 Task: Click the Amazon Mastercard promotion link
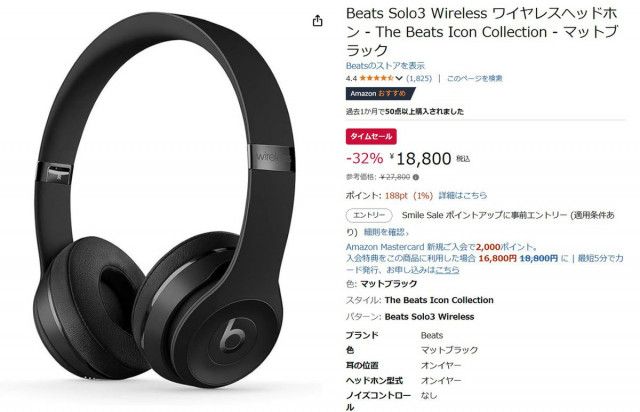441,247
